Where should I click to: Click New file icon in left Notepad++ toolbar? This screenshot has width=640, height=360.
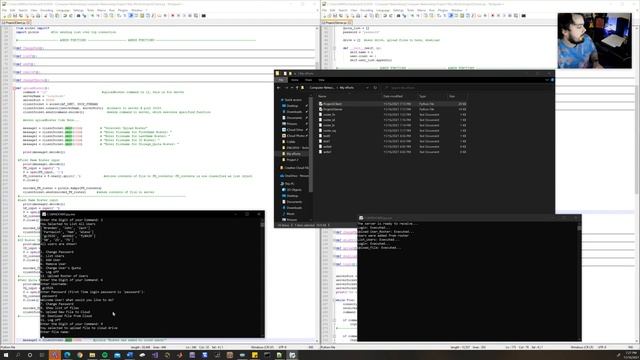tap(5, 16)
